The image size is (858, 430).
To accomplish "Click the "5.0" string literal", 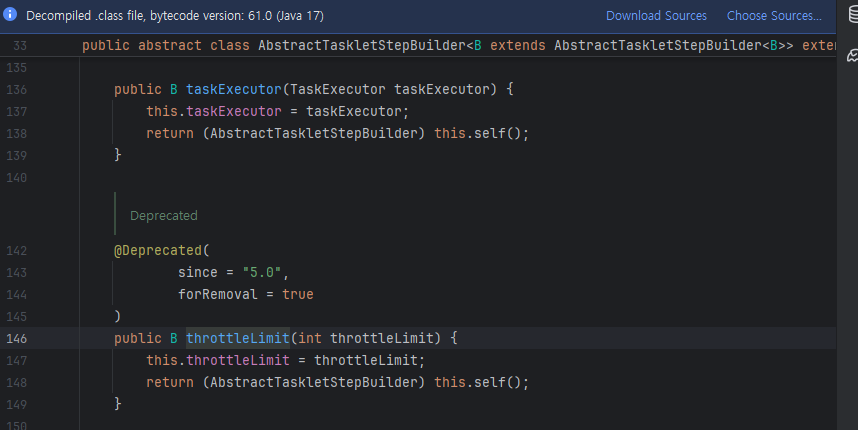I will pyautogui.click(x=262, y=272).
